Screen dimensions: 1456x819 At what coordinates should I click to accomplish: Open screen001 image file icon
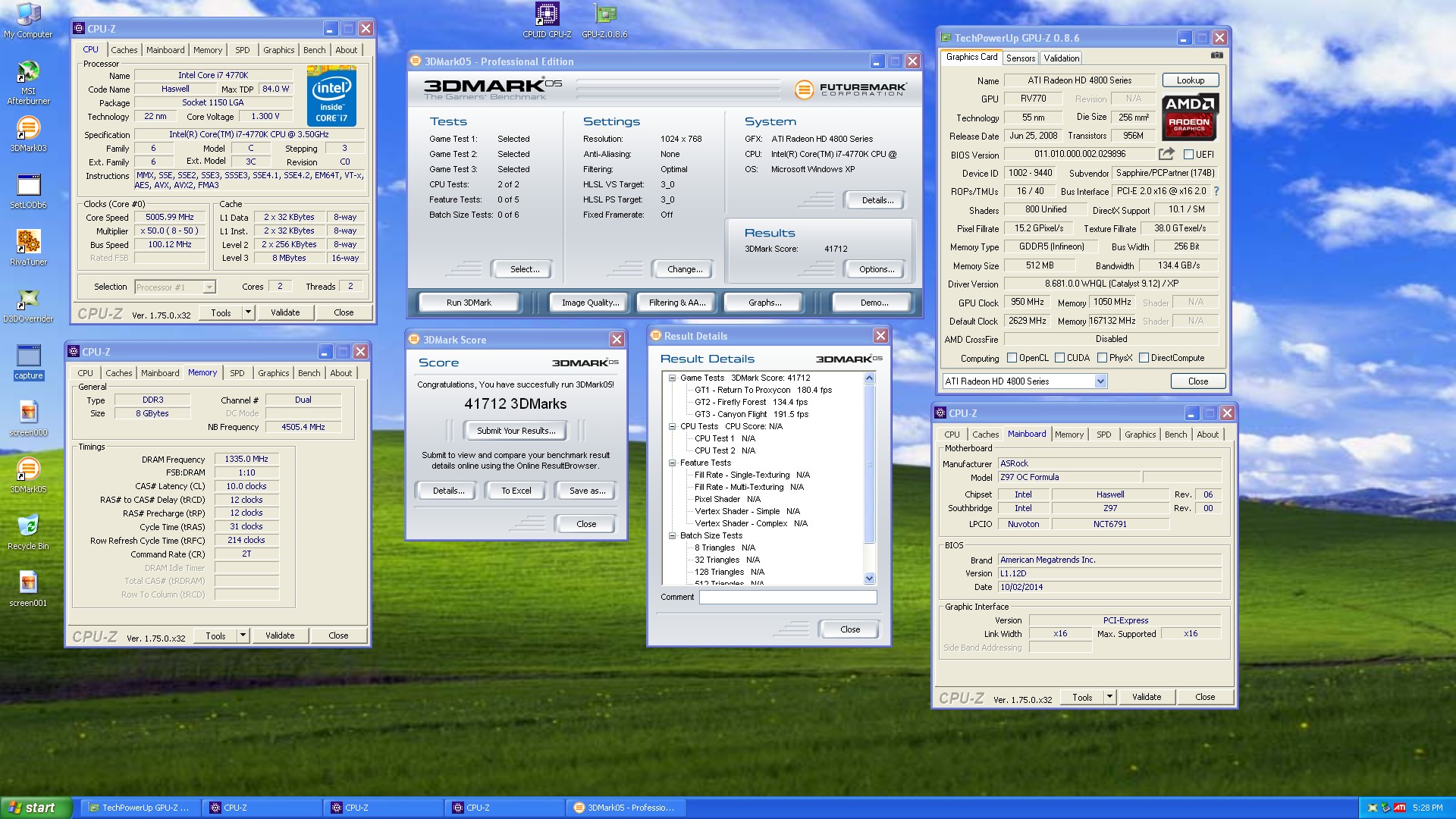[x=28, y=589]
